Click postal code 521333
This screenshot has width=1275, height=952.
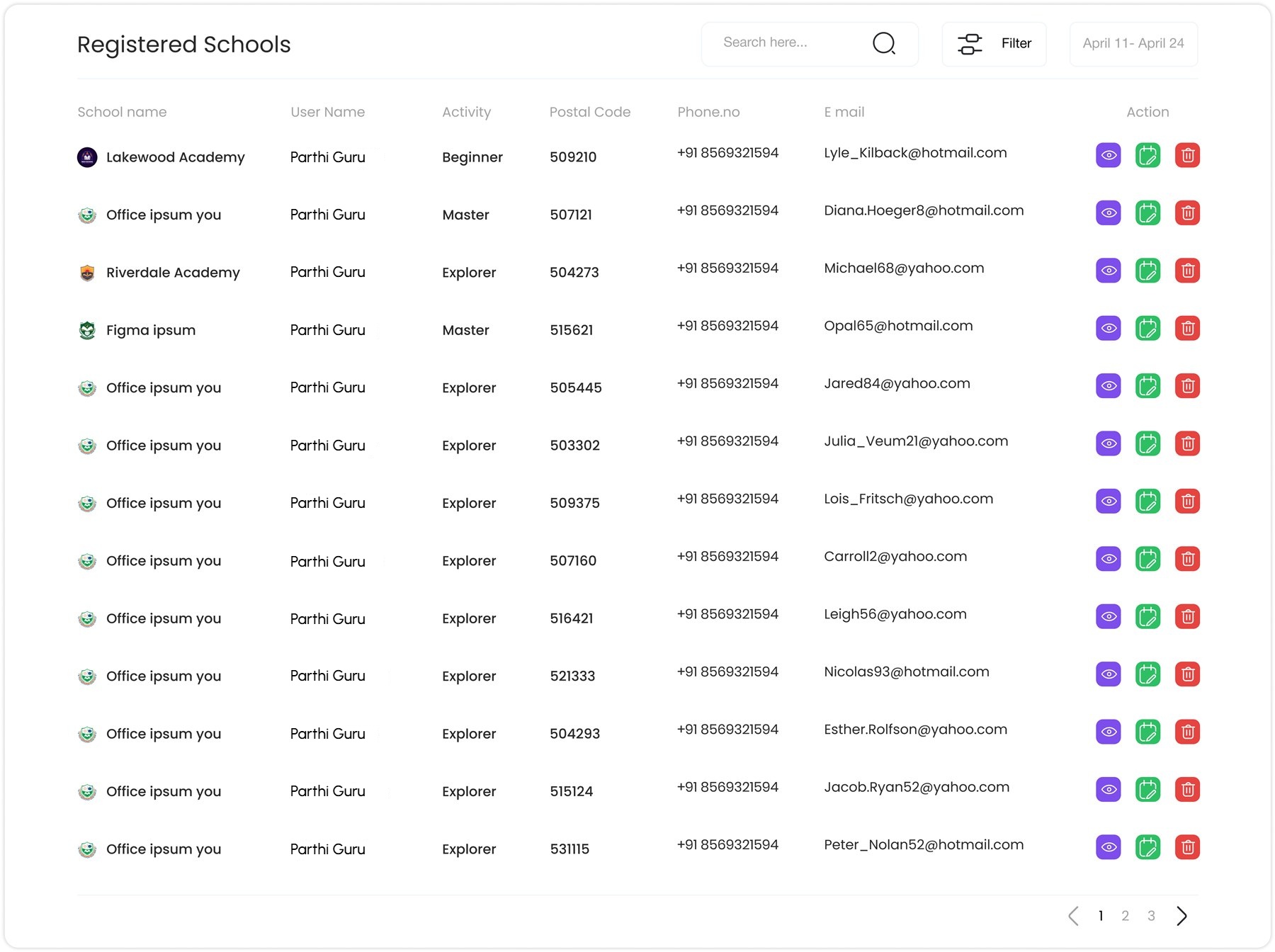point(572,676)
